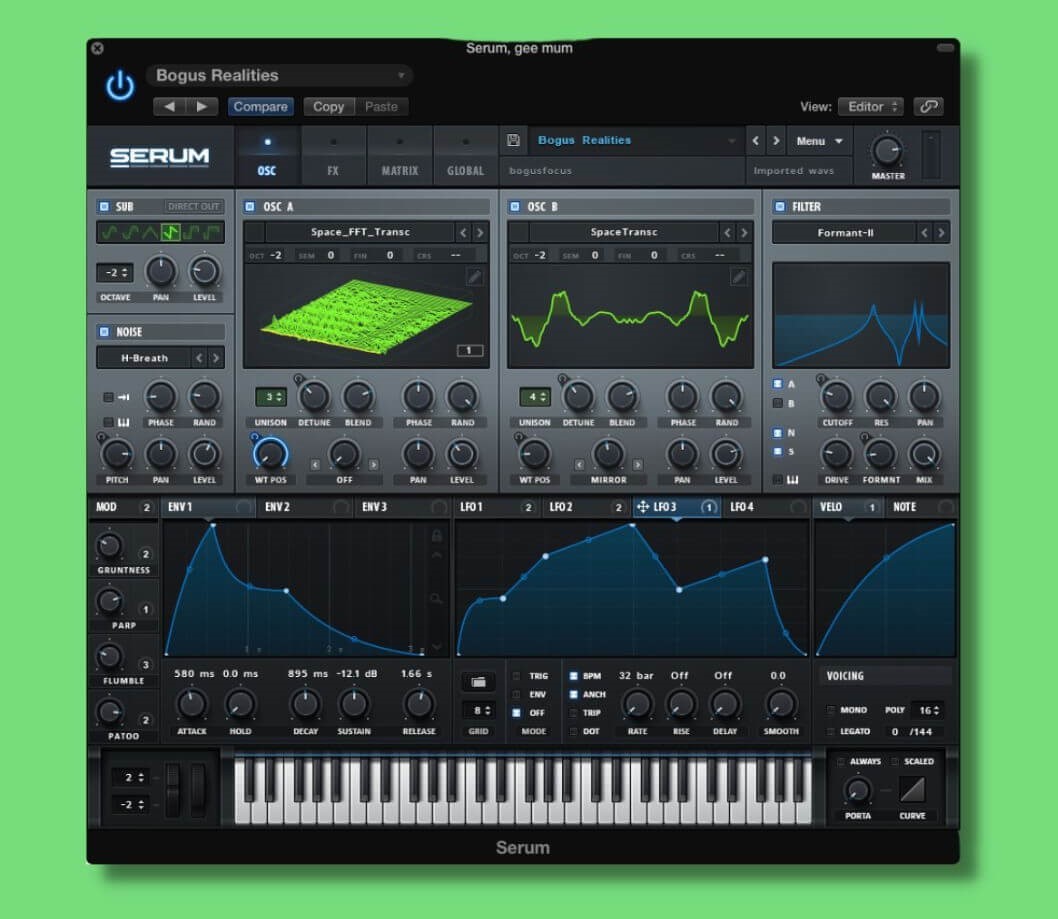Click the Compare button
The height and width of the screenshot is (919, 1058).
[260, 106]
